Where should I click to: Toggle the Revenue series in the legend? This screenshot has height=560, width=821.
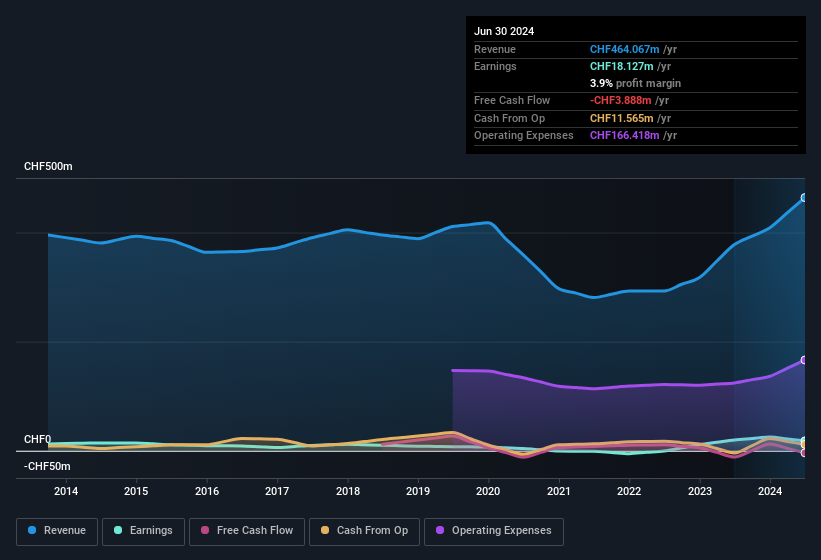58,531
